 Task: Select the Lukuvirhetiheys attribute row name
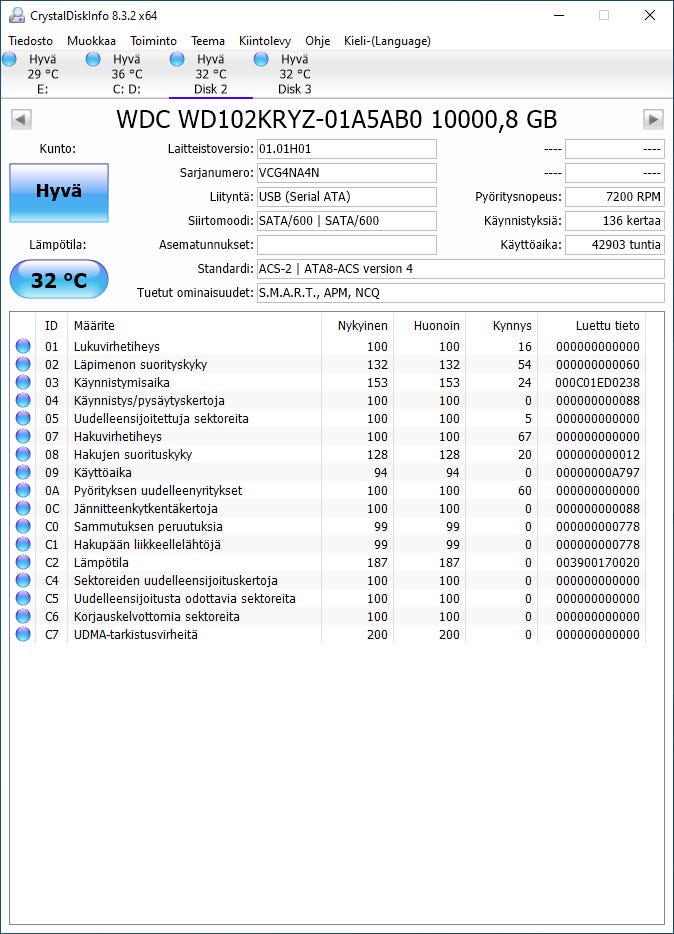click(x=117, y=346)
